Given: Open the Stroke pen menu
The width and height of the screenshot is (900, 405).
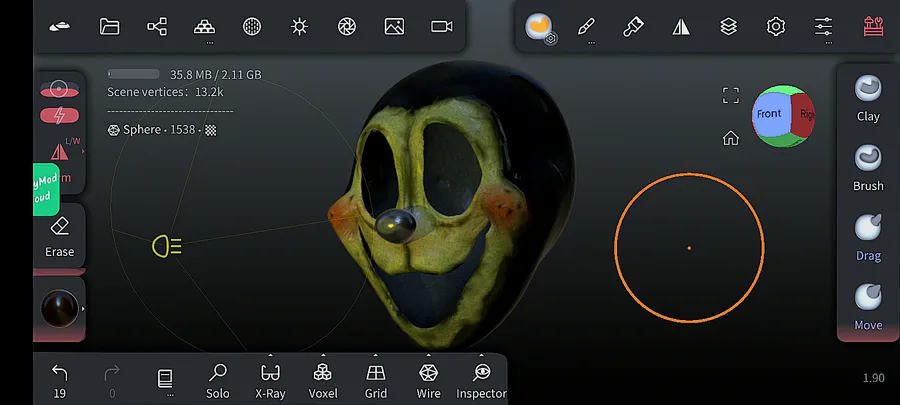Looking at the screenshot, I should 586,26.
